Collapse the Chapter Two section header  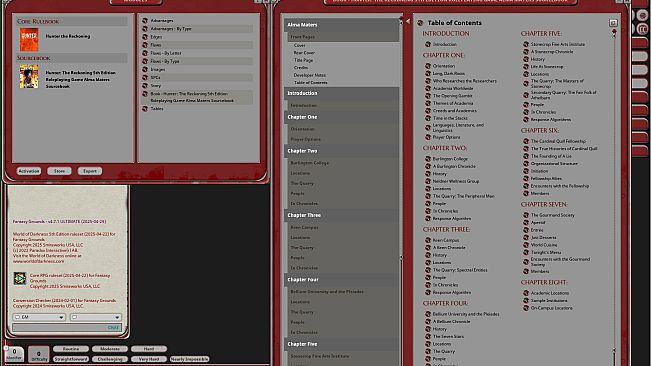(341, 151)
